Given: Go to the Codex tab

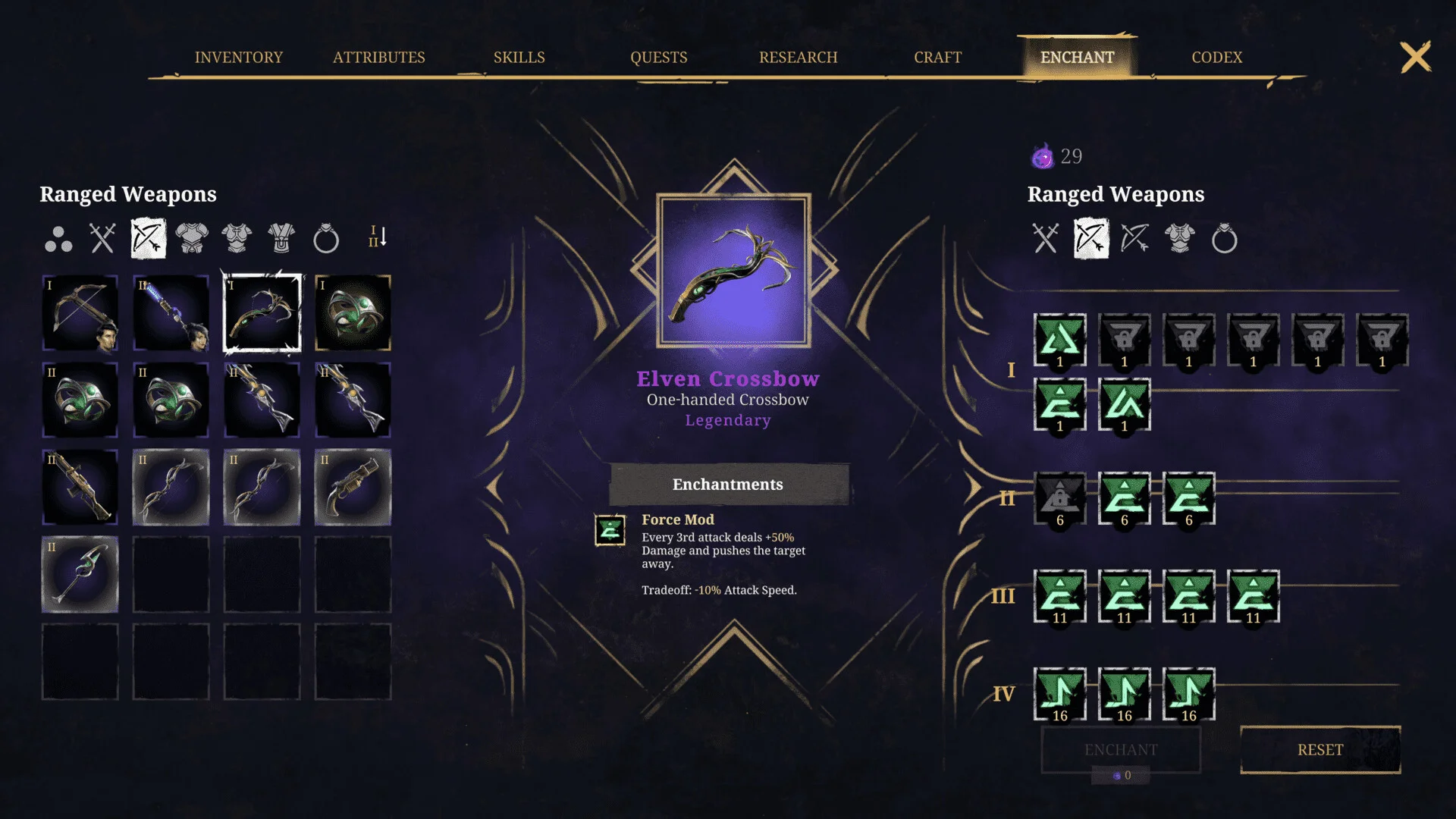Looking at the screenshot, I should pyautogui.click(x=1217, y=58).
